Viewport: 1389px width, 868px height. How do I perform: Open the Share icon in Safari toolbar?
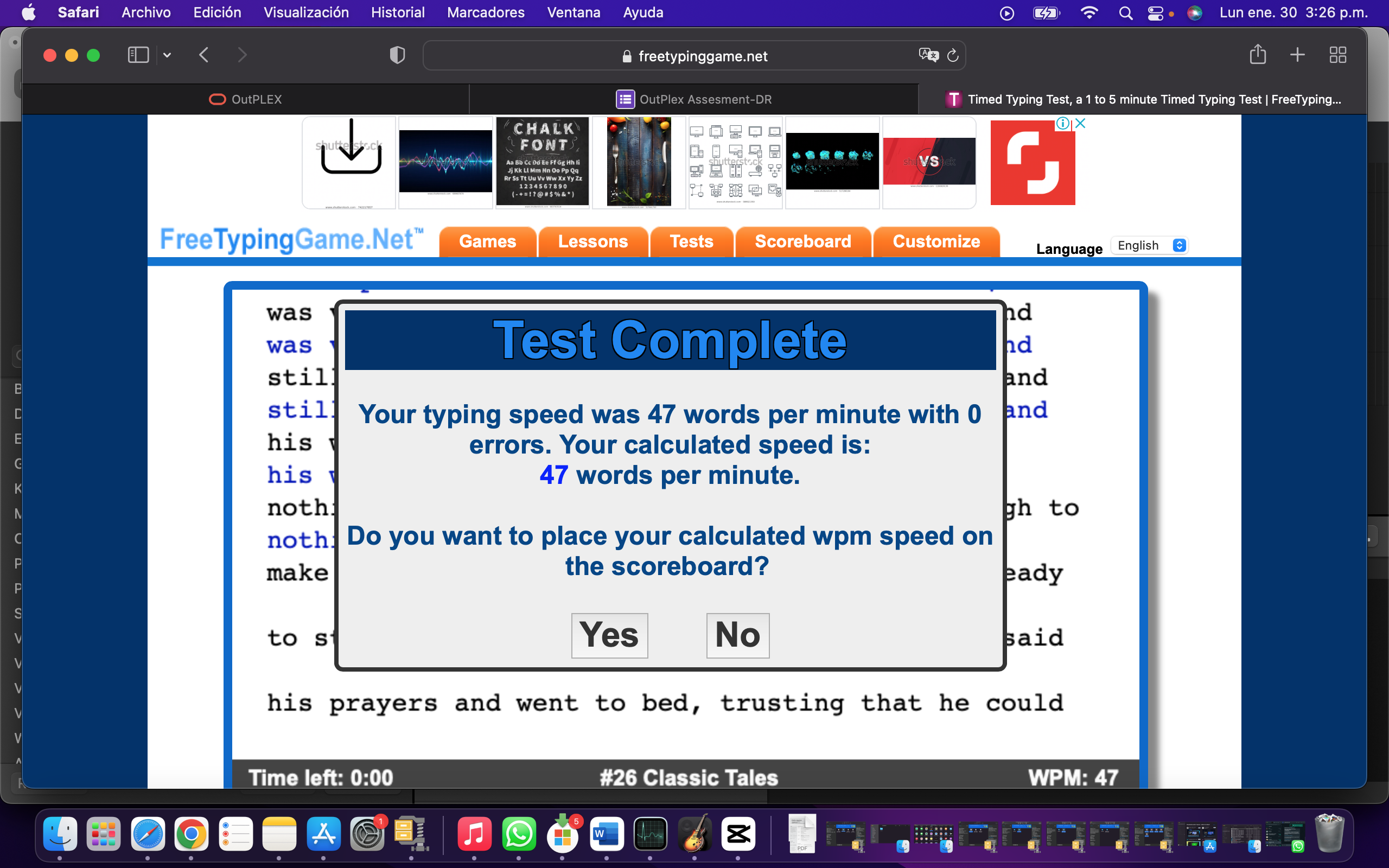[x=1258, y=55]
